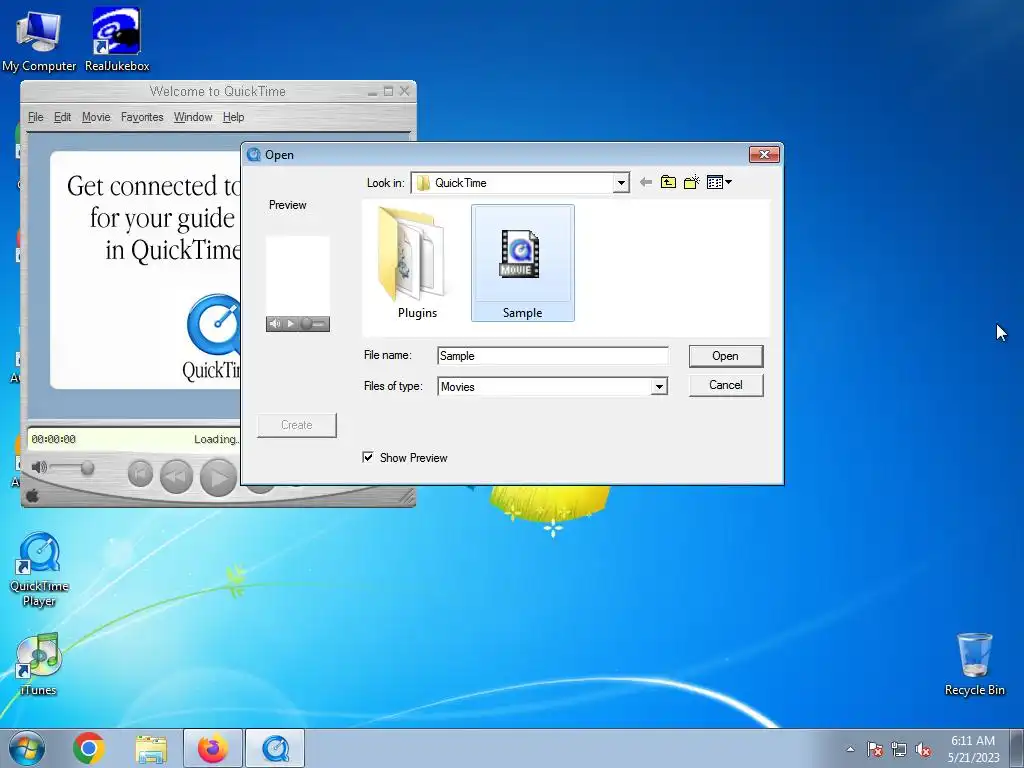
Task: Open the network tray icon
Action: (899, 749)
